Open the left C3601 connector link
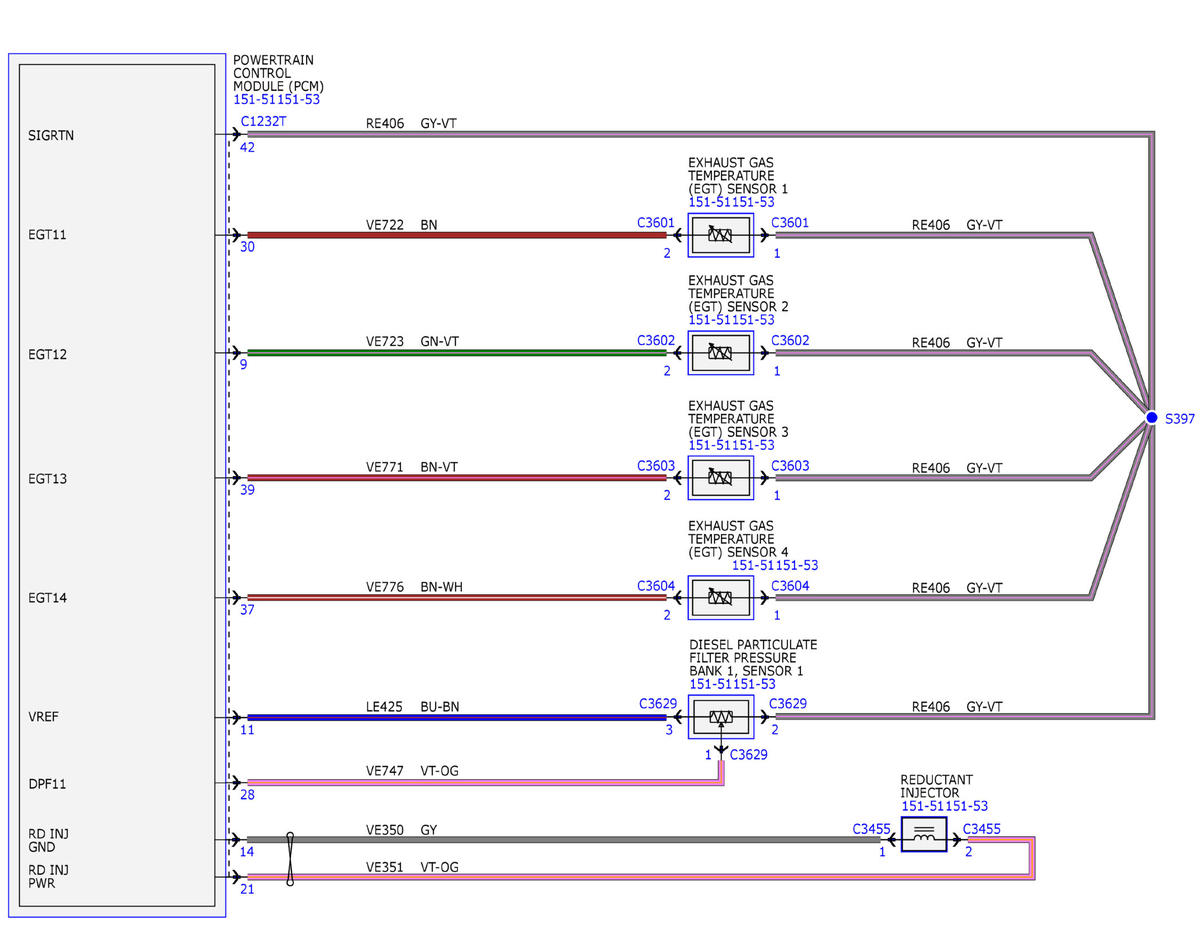The width and height of the screenshot is (1200, 927). [656, 222]
